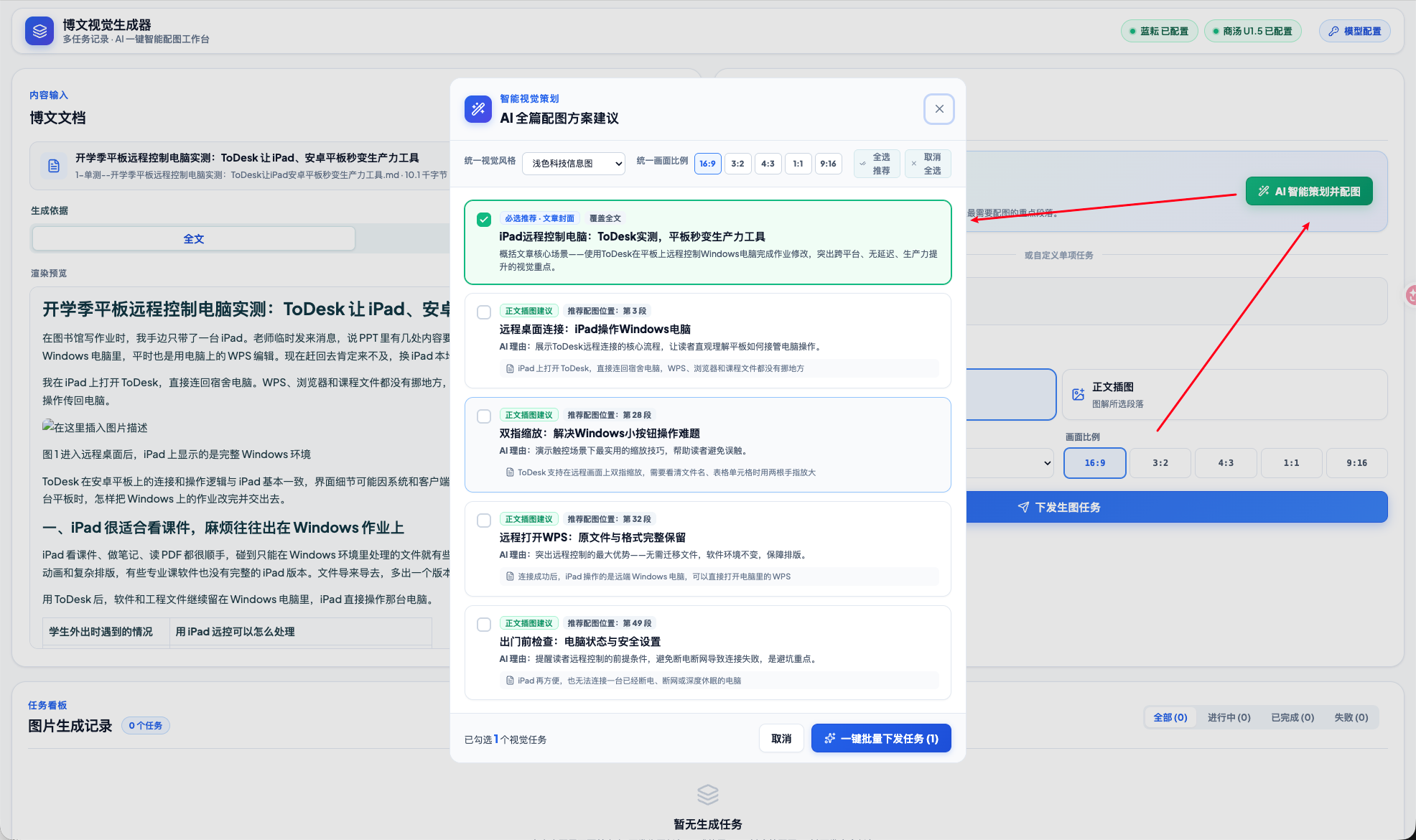Click the document file icon beside the blog title
This screenshot has height=840, width=1416.
(54, 166)
